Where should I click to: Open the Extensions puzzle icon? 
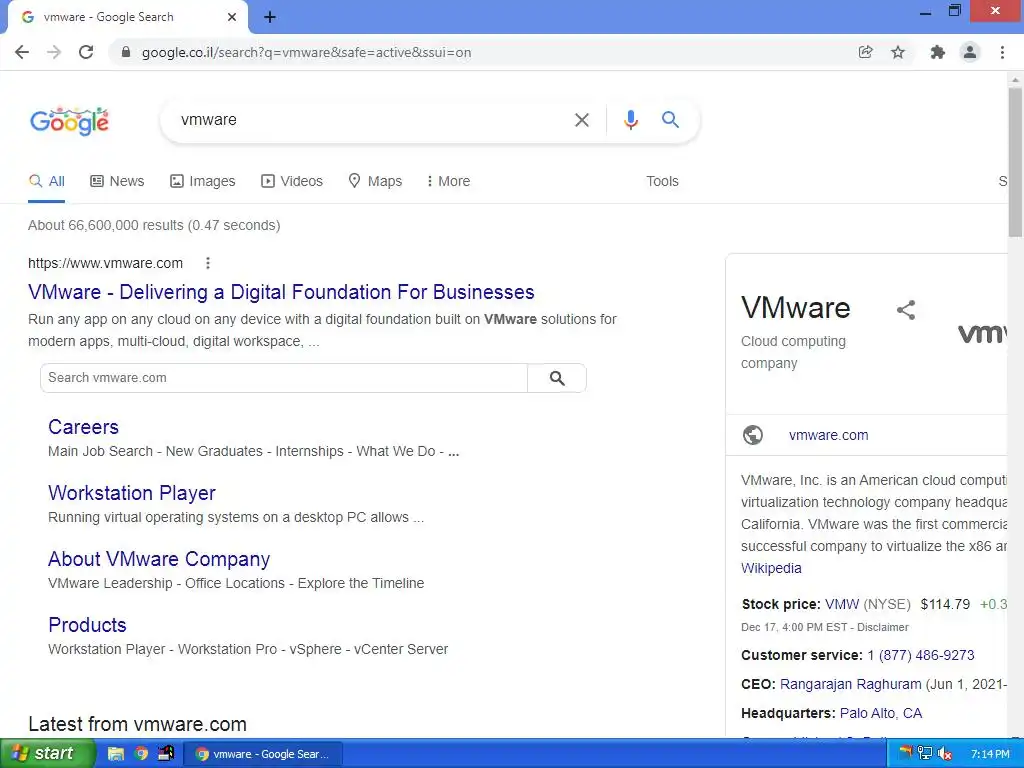pyautogui.click(x=938, y=52)
